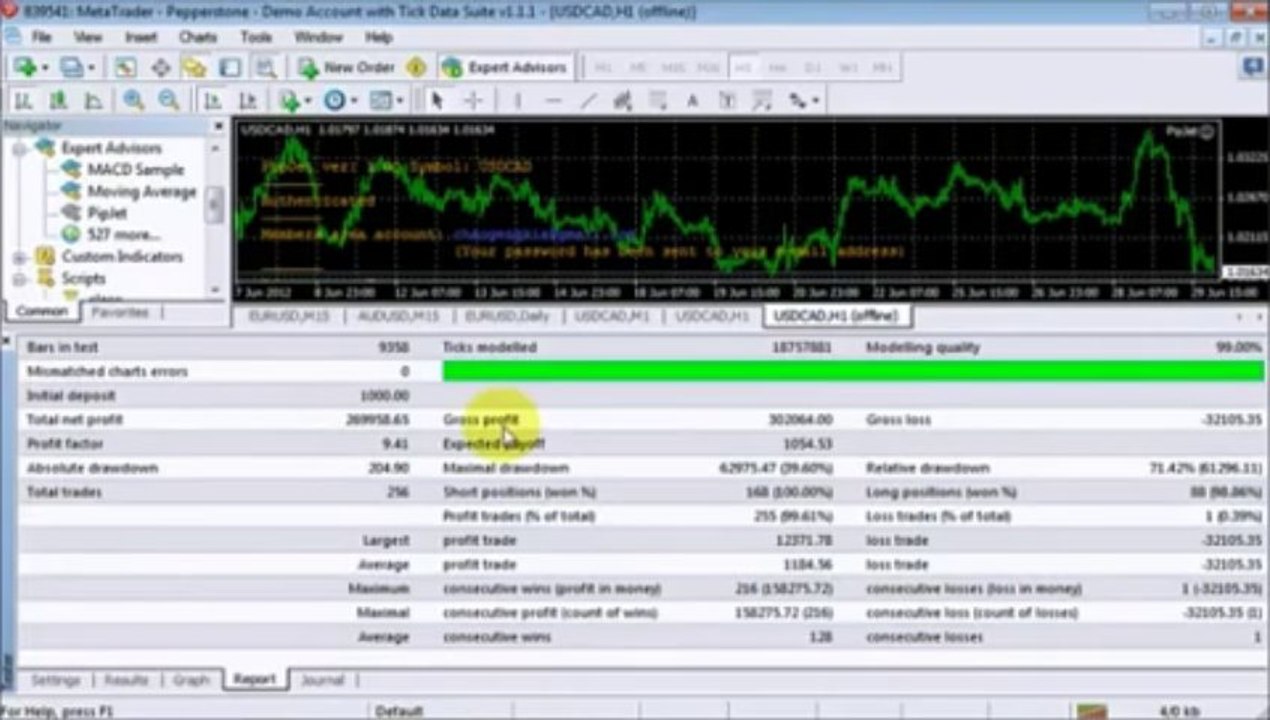Switch timeframe to M1
Image resolution: width=1270 pixels, height=720 pixels.
[x=603, y=67]
